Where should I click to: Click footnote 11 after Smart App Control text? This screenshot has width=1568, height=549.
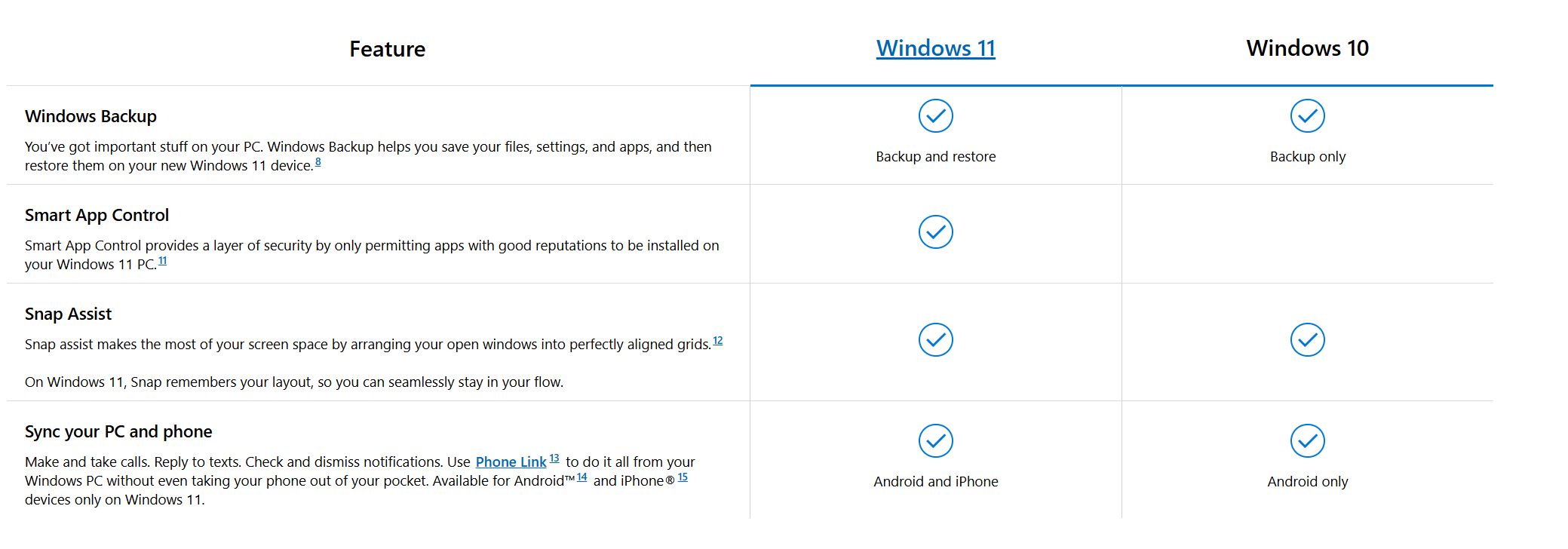coord(162,261)
